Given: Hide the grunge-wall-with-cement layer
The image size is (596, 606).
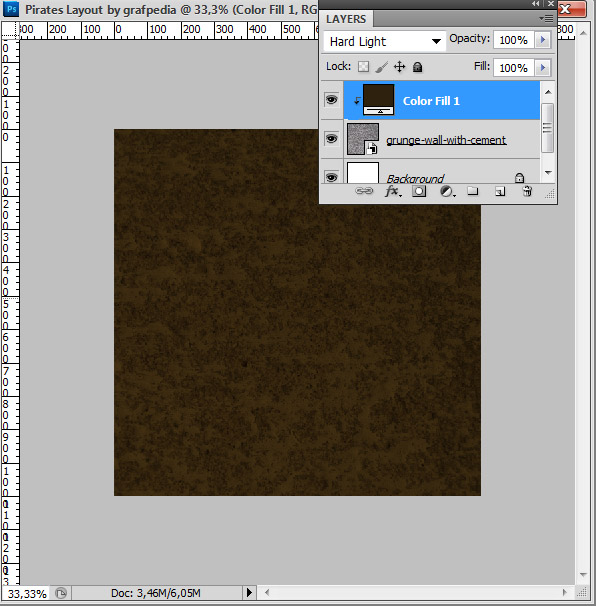Looking at the screenshot, I should pyautogui.click(x=331, y=138).
